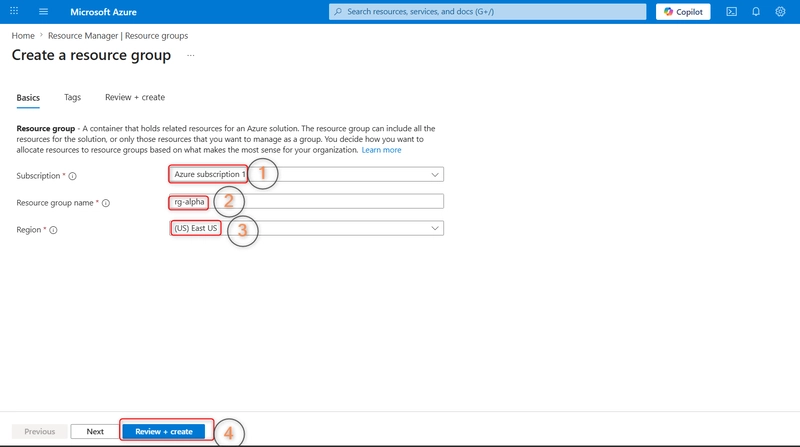Viewport: 800px width, 447px height.
Task: Open the more options ellipsis beside the title
Action: point(190,55)
